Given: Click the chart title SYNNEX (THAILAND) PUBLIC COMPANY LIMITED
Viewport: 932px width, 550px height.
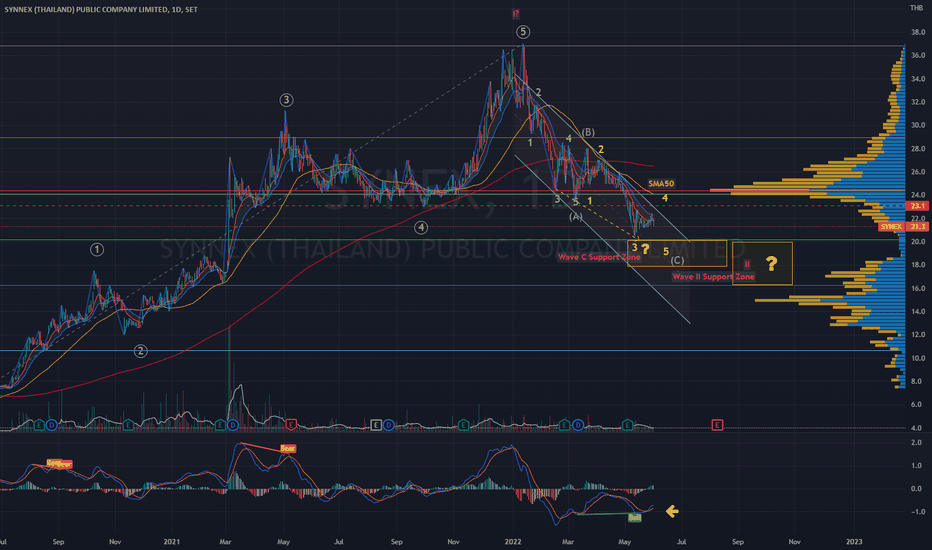Looking at the screenshot, I should (86, 10).
